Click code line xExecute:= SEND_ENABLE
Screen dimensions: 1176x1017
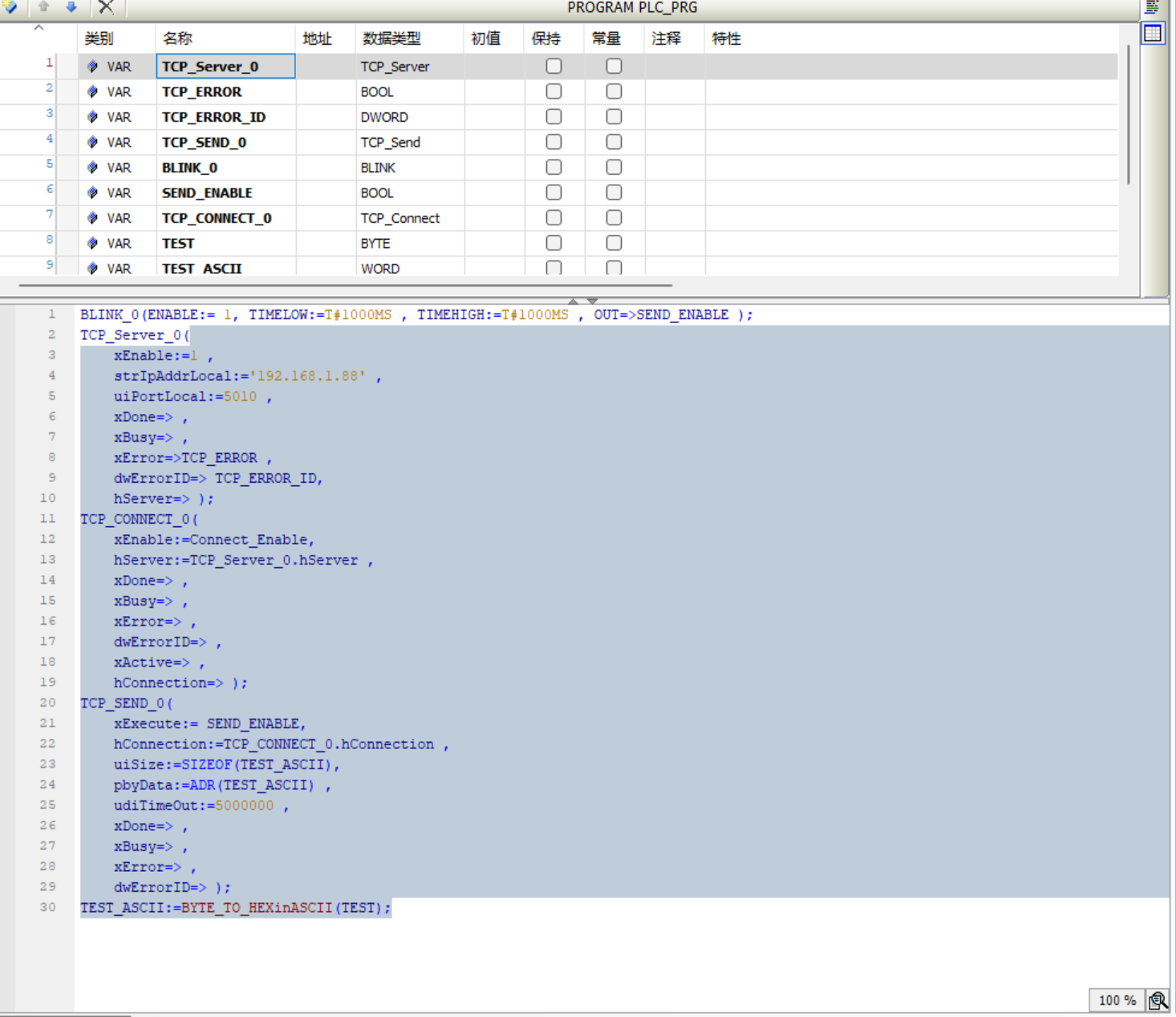209,723
